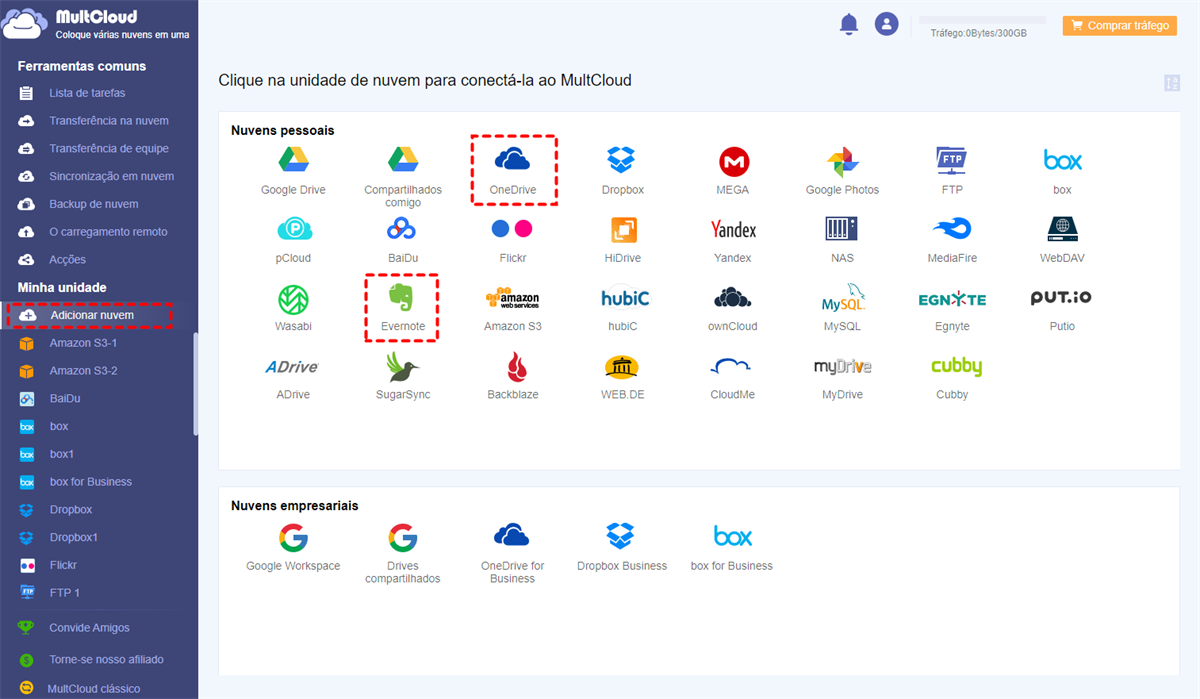Choose the MyDrive service
Screen dimensions: 1200x699
point(842,376)
